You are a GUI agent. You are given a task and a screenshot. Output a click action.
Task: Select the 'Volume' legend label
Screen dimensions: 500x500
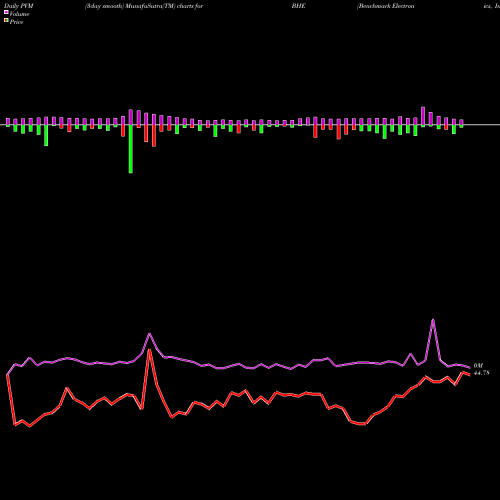point(19,14)
